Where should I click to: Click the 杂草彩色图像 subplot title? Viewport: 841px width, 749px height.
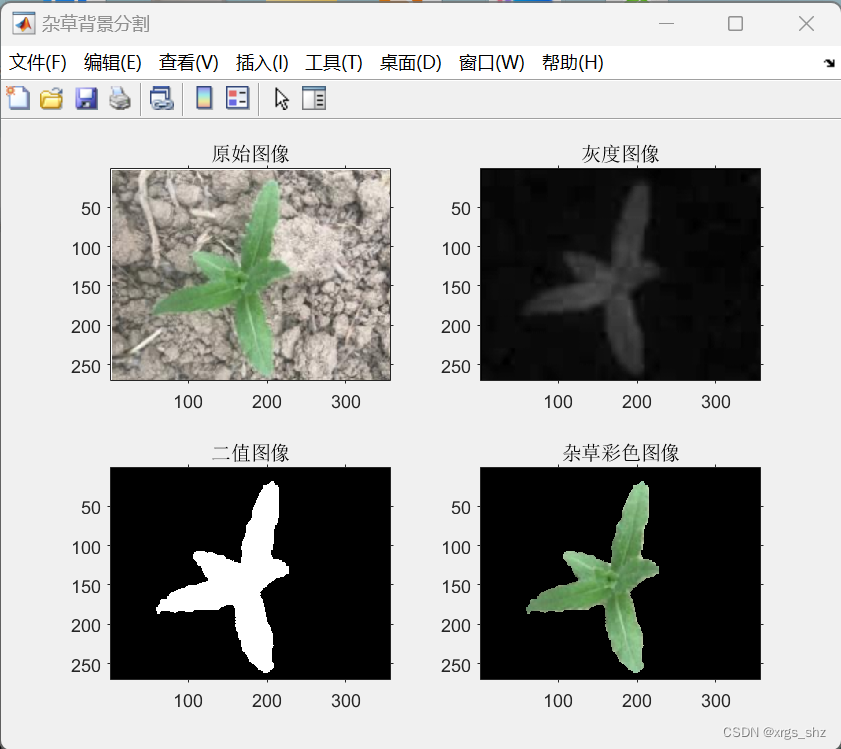click(621, 453)
